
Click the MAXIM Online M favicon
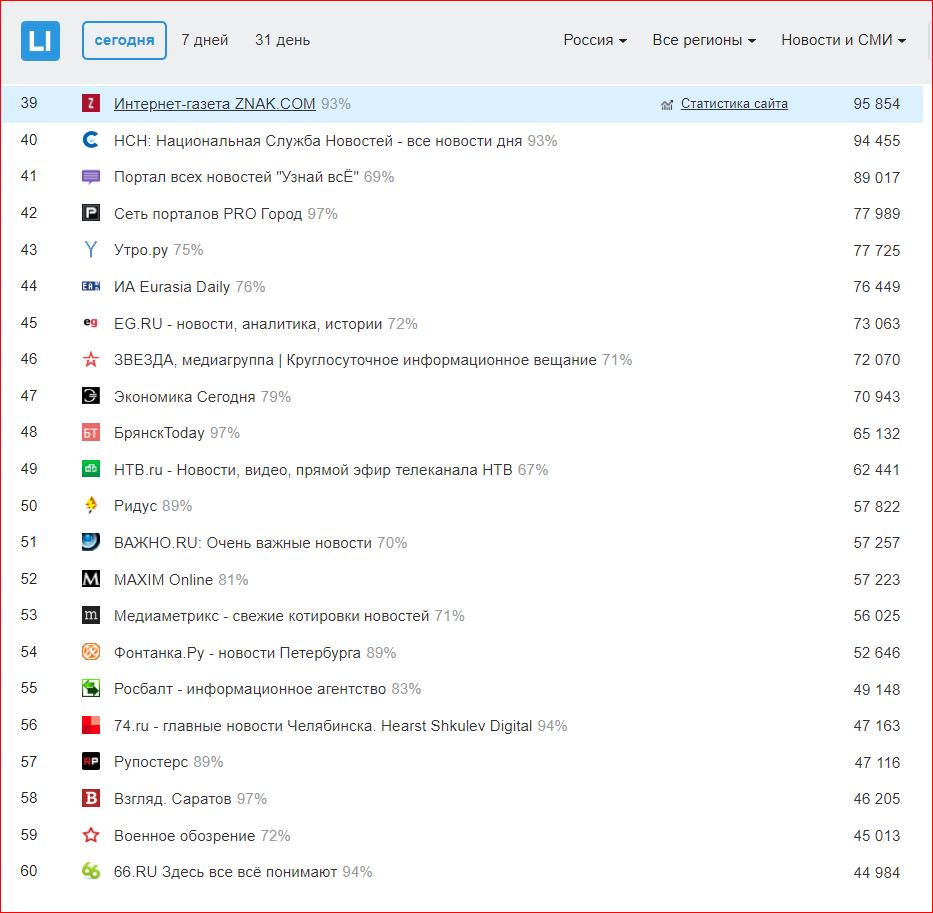tap(91, 579)
